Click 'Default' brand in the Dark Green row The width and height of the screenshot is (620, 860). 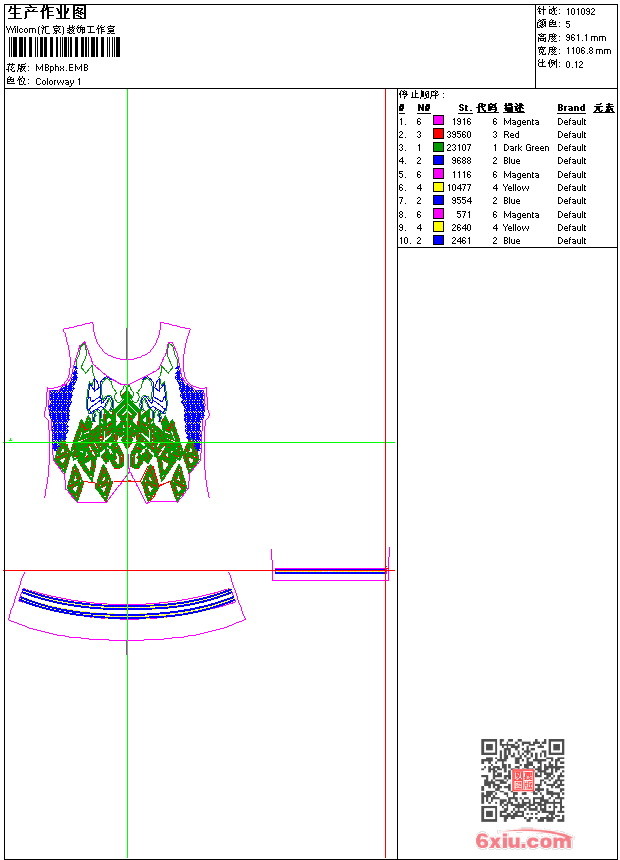pyautogui.click(x=572, y=148)
